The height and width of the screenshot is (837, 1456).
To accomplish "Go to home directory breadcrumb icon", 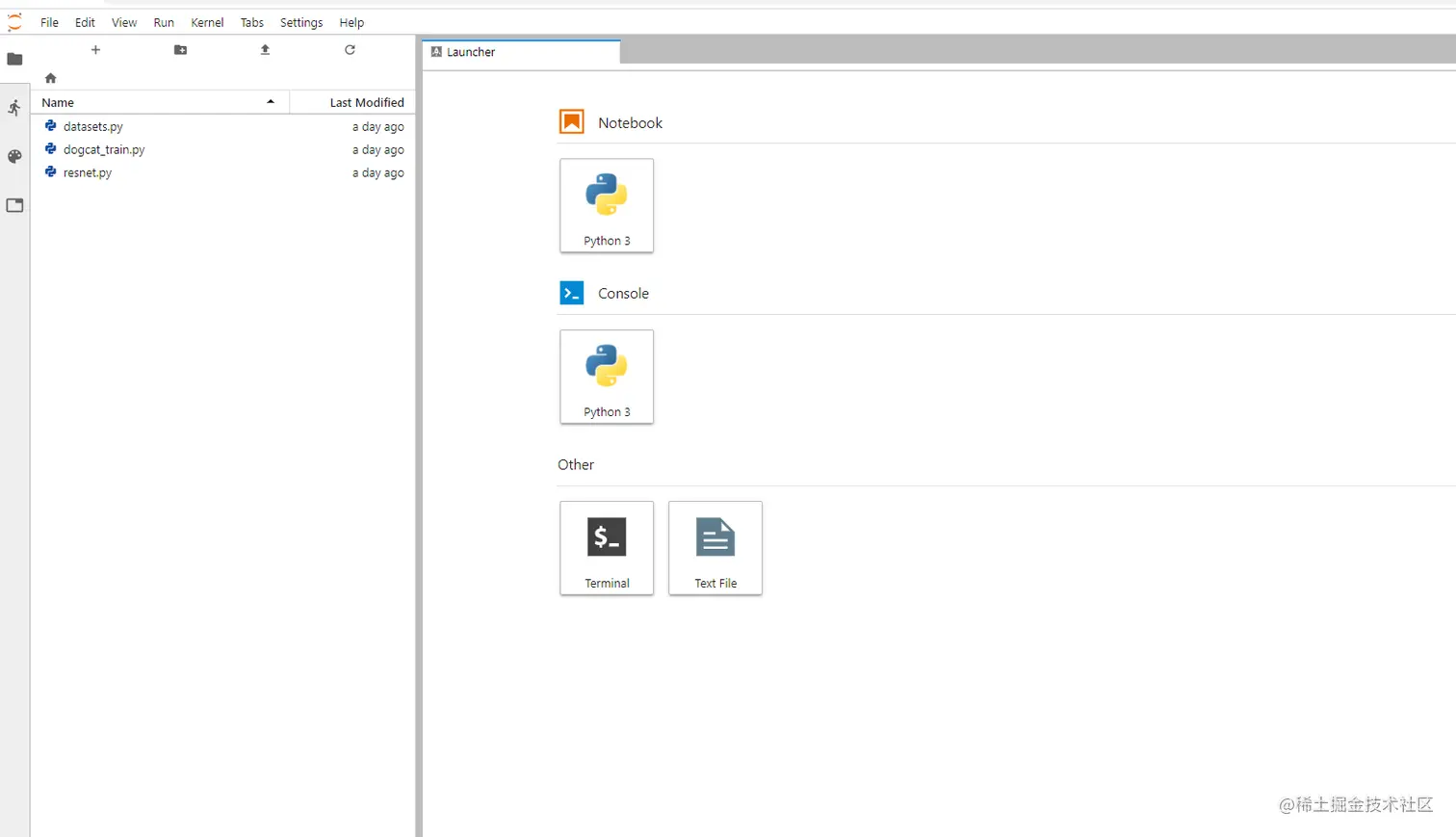I will coord(51,78).
